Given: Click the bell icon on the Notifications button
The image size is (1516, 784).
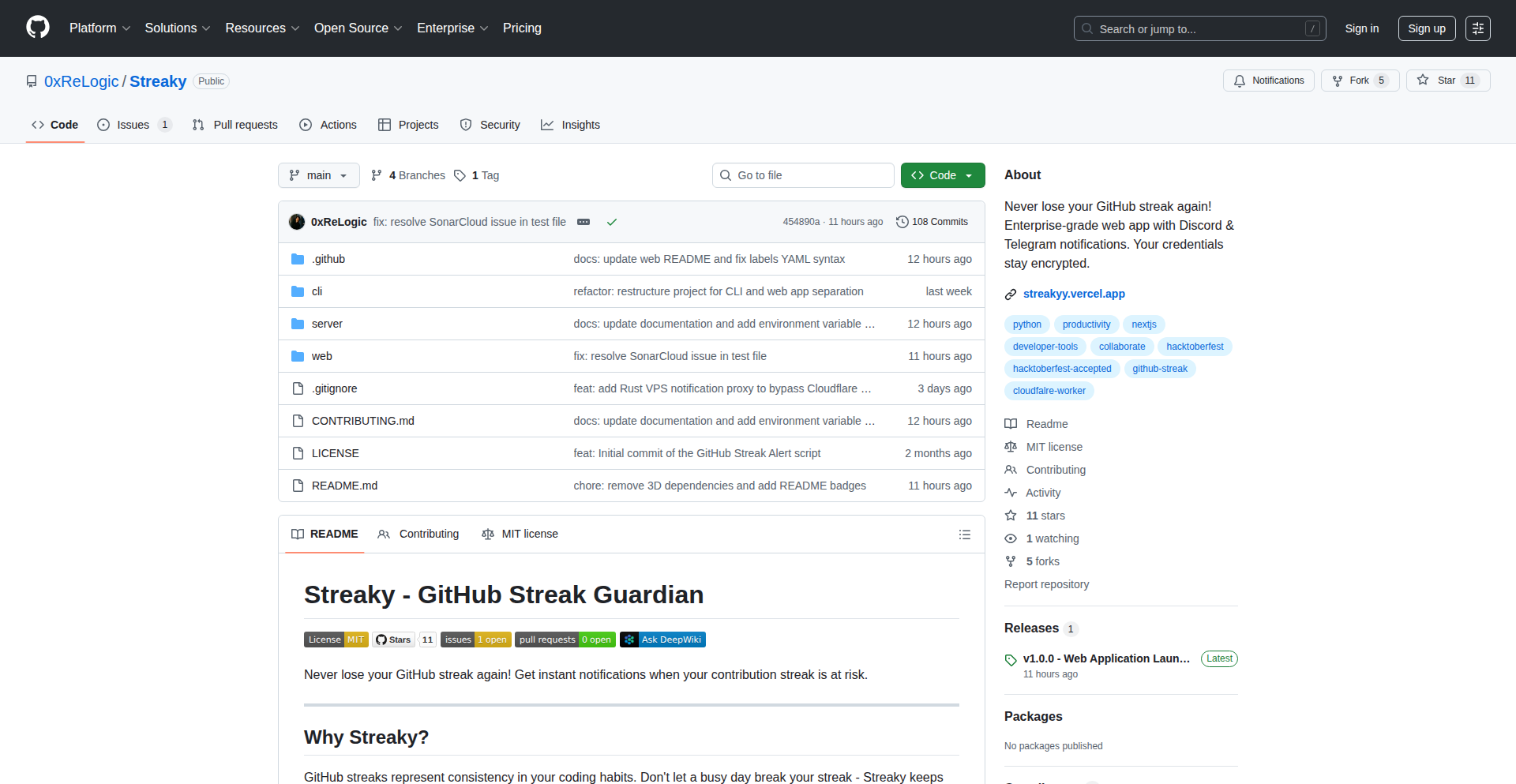Looking at the screenshot, I should point(1240,80).
